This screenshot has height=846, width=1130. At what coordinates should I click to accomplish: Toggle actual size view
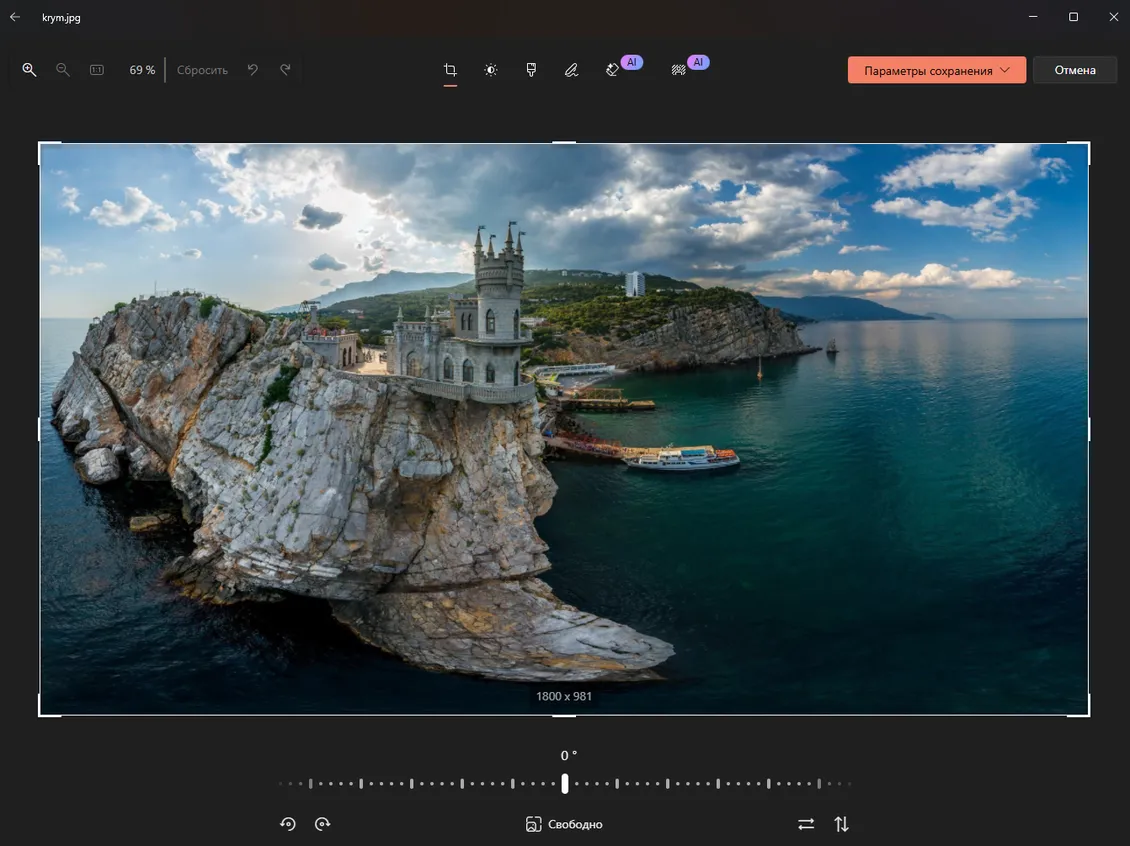pyautogui.click(x=96, y=69)
